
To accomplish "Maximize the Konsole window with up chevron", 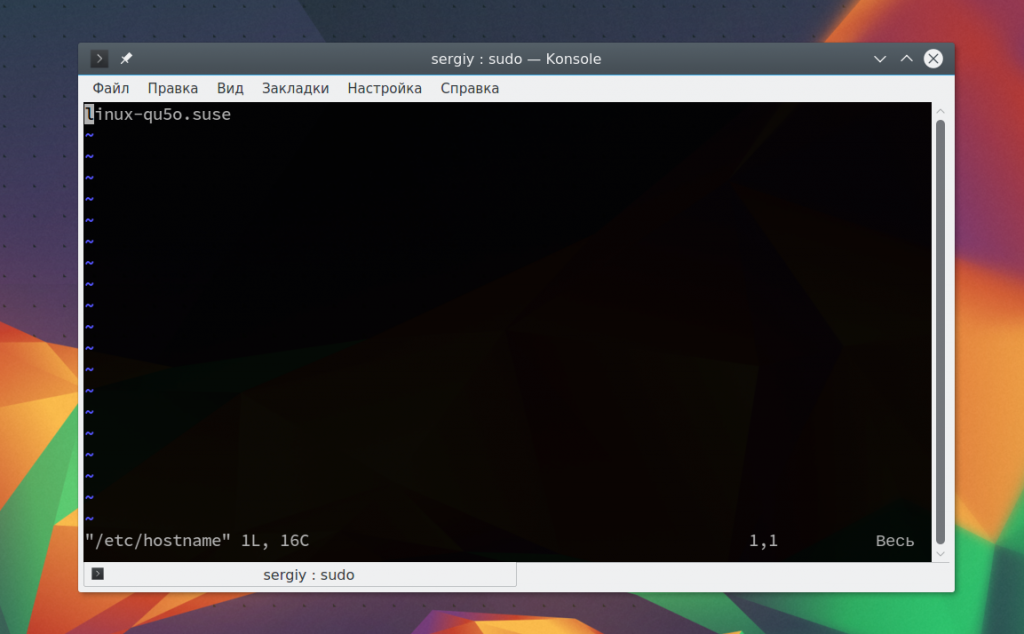I will pyautogui.click(x=906, y=59).
